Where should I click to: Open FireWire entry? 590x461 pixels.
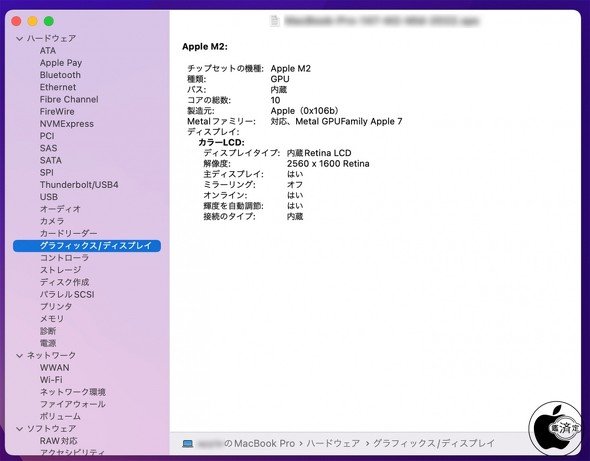pos(57,111)
